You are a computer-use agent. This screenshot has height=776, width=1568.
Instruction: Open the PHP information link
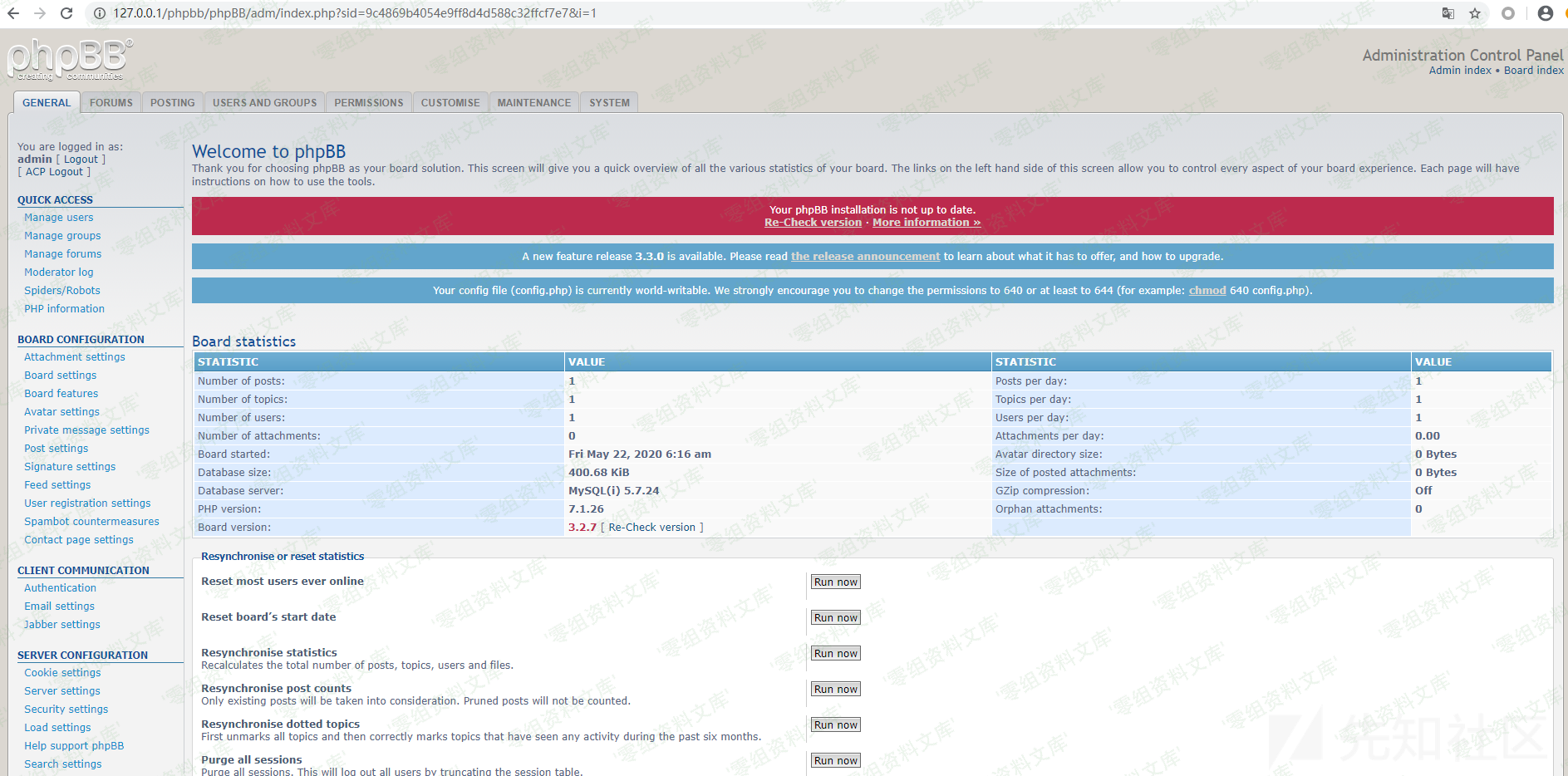coord(65,309)
